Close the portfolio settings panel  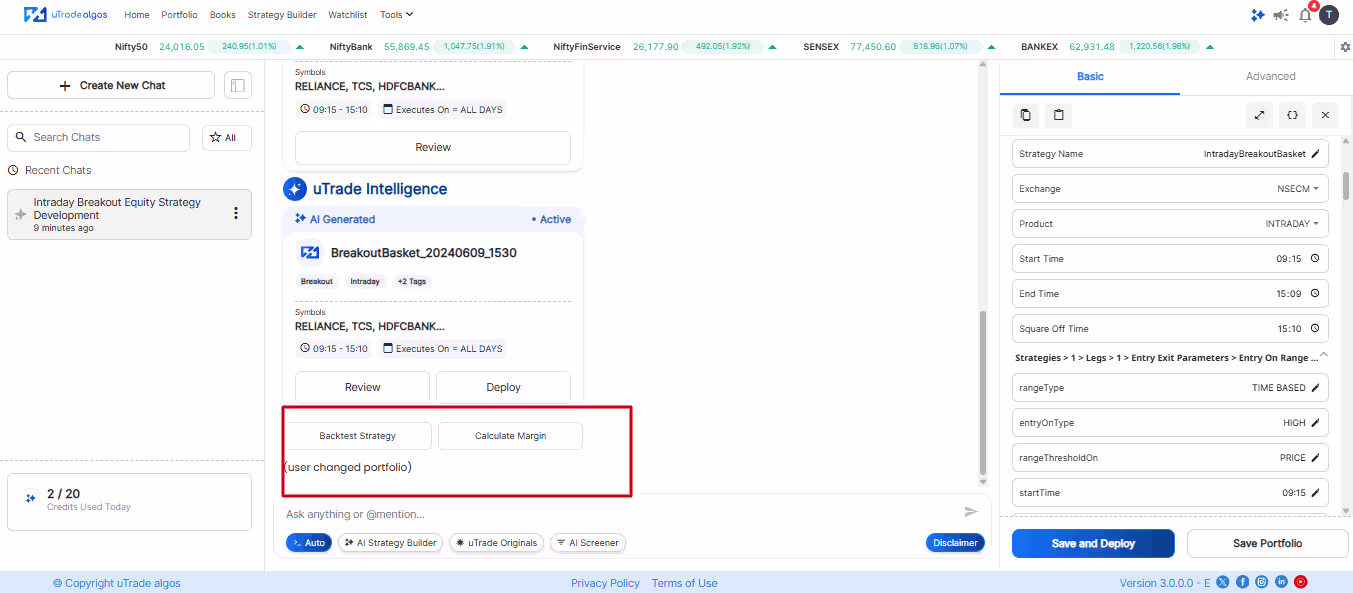(x=1325, y=115)
